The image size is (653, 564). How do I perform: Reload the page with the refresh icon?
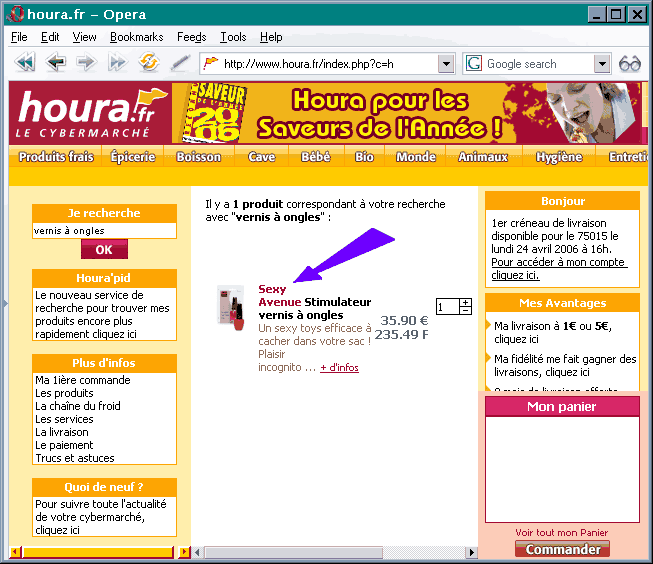149,62
